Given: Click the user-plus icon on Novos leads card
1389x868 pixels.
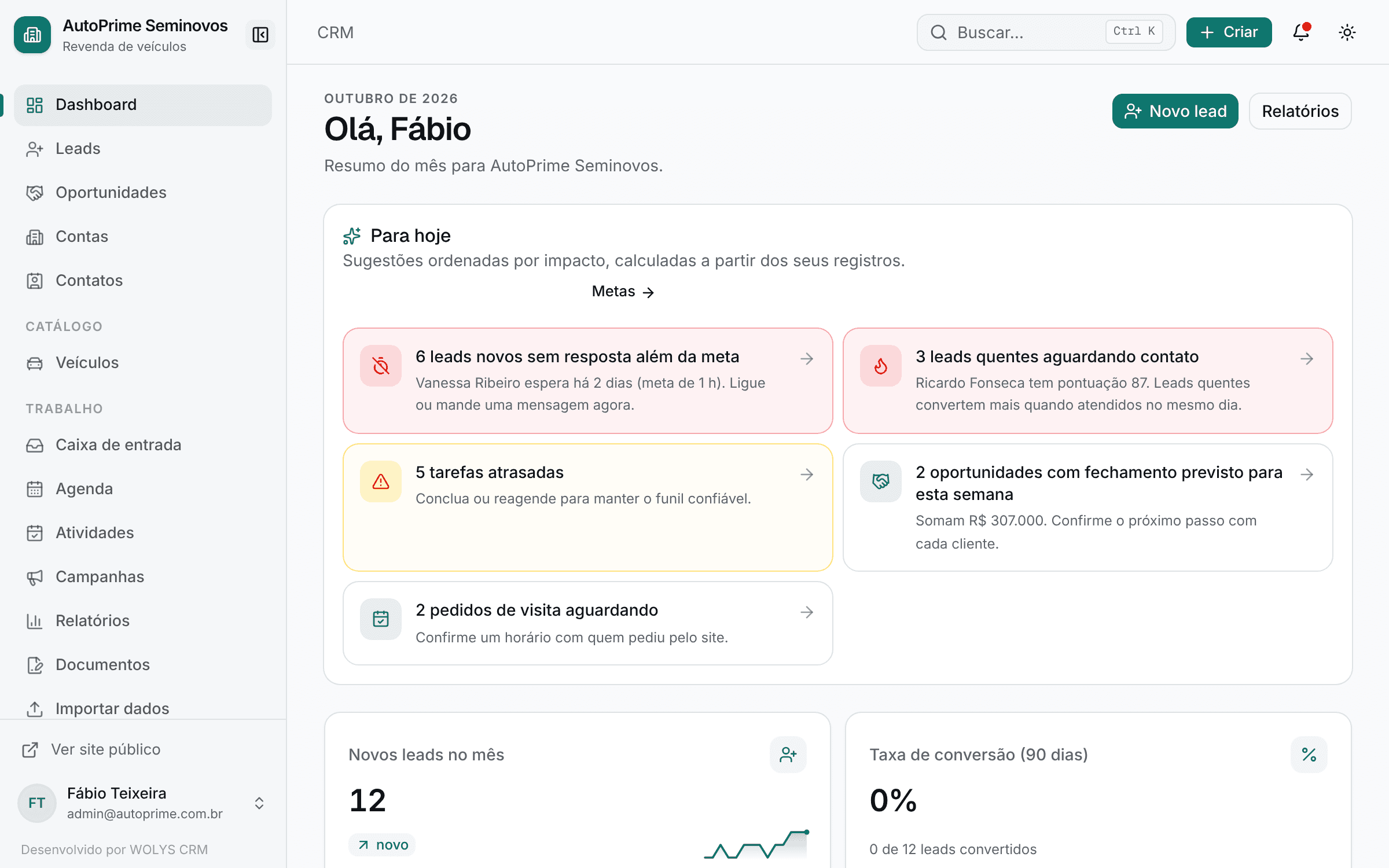Looking at the screenshot, I should click(x=788, y=755).
